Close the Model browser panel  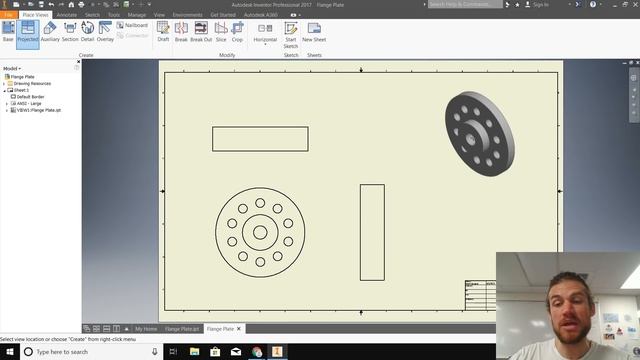(x=78, y=62)
